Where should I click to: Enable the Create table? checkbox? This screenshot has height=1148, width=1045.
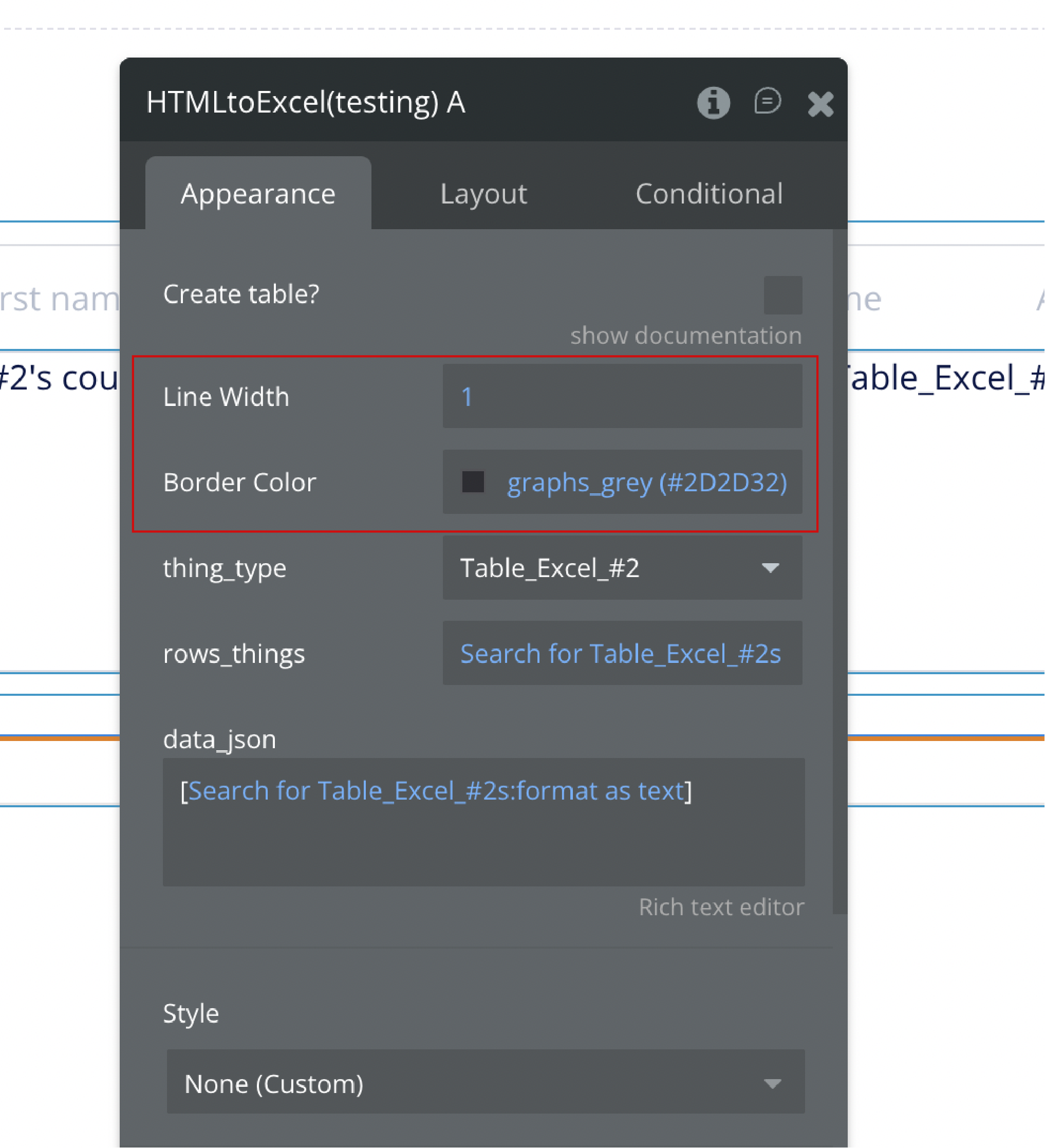click(x=782, y=295)
